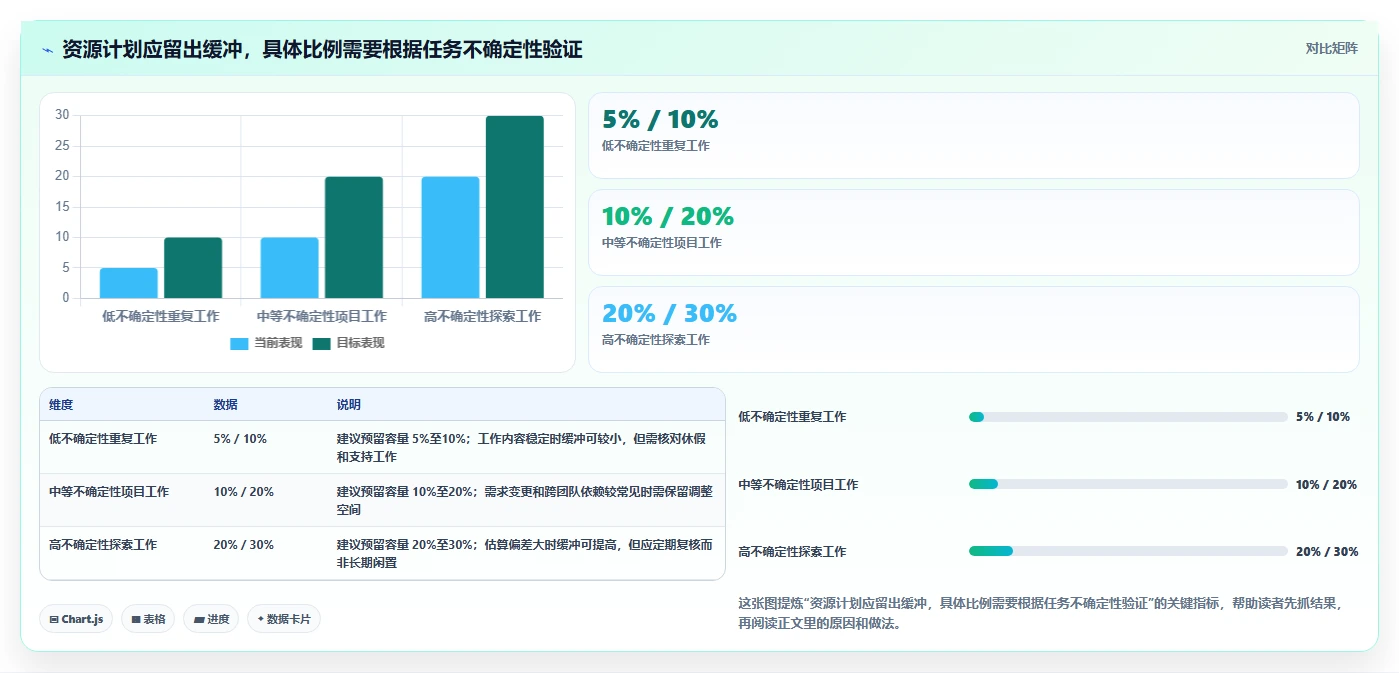Click chart axis label 高不确定性探索工作
This screenshot has height=673, width=1399.
483,316
